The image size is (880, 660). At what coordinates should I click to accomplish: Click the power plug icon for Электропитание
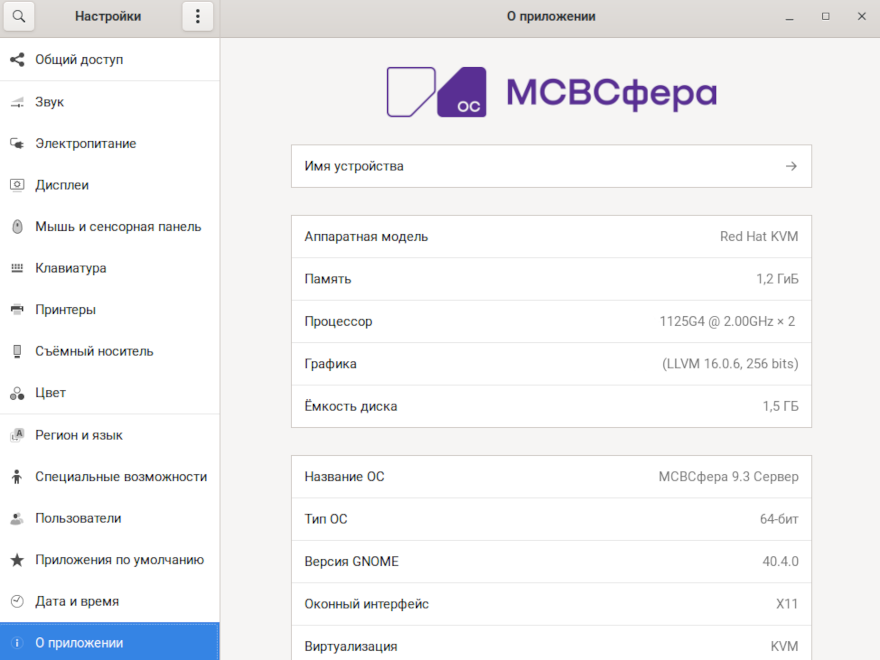(17, 144)
